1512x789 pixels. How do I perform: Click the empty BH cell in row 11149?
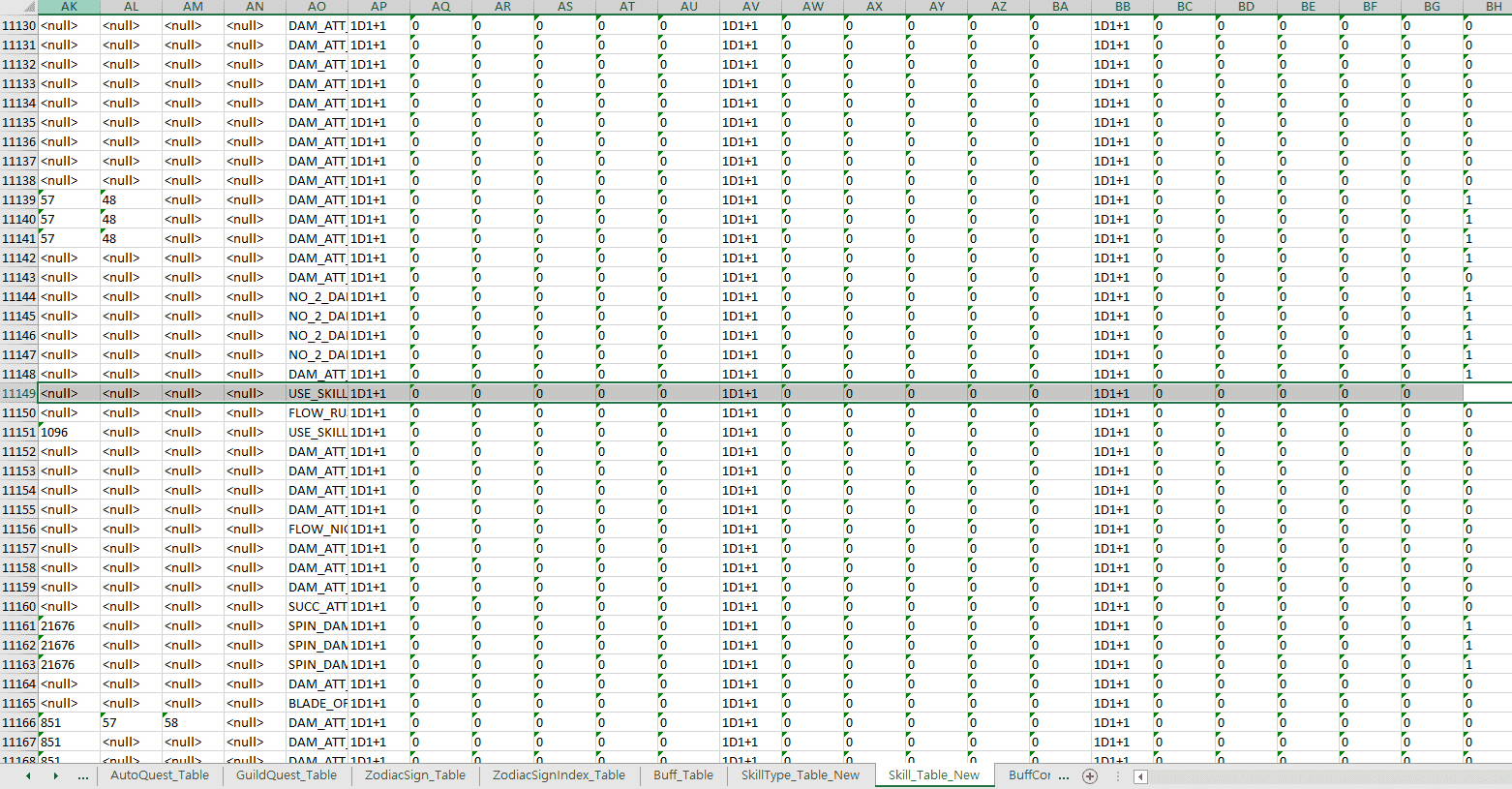(1488, 394)
